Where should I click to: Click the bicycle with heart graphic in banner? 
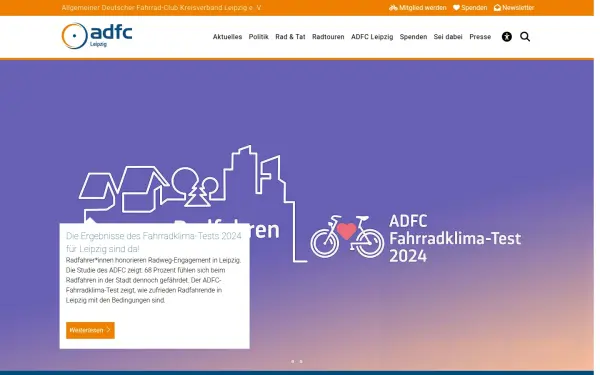(x=347, y=236)
